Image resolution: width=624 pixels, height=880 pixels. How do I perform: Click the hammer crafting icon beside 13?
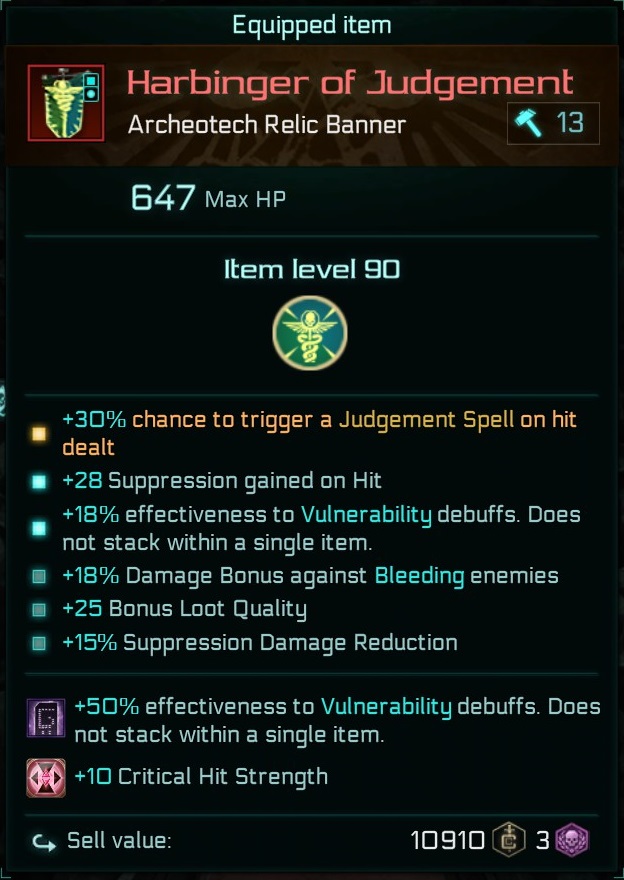[x=529, y=123]
